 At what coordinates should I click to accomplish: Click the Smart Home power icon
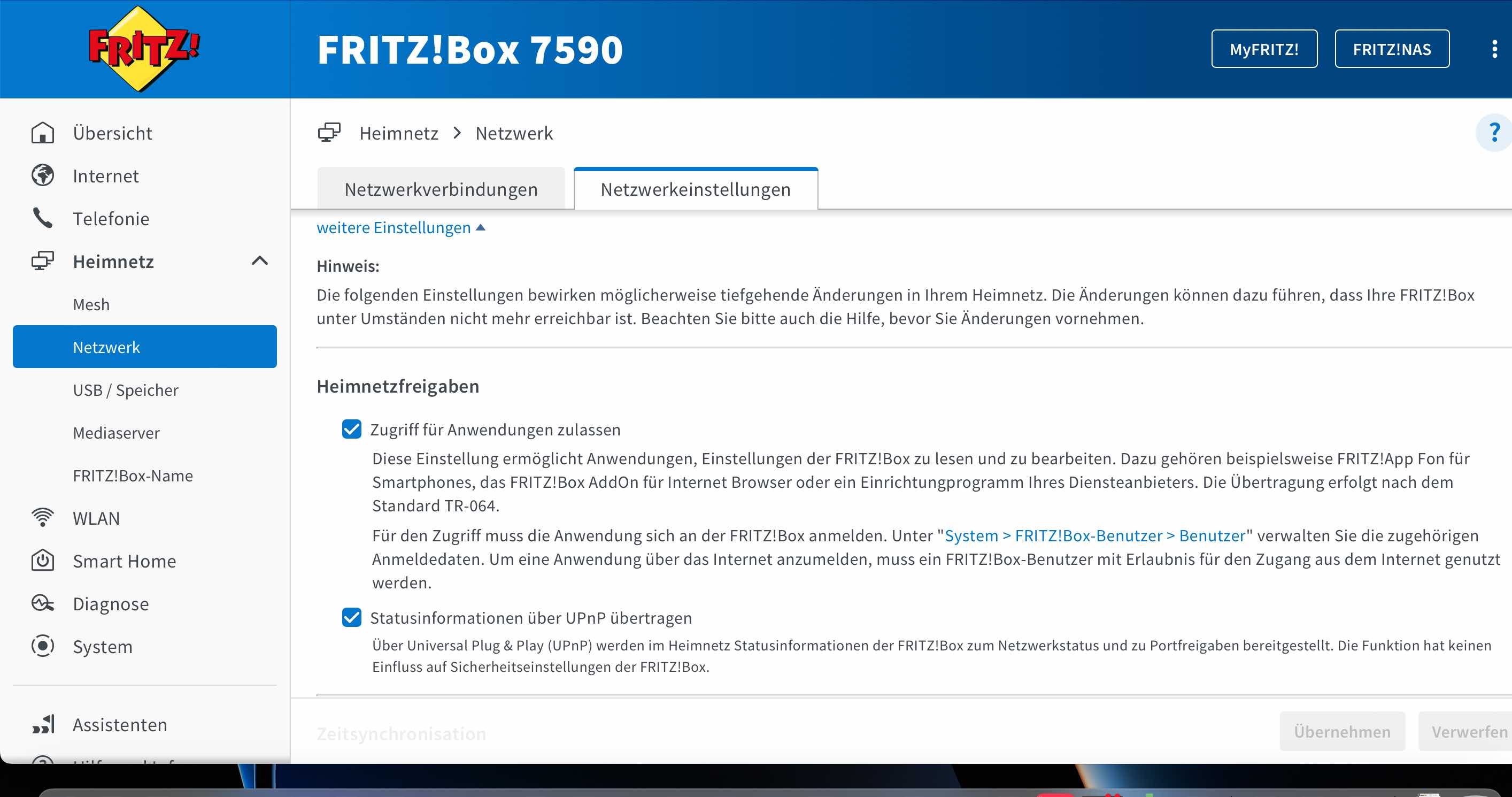click(42, 561)
